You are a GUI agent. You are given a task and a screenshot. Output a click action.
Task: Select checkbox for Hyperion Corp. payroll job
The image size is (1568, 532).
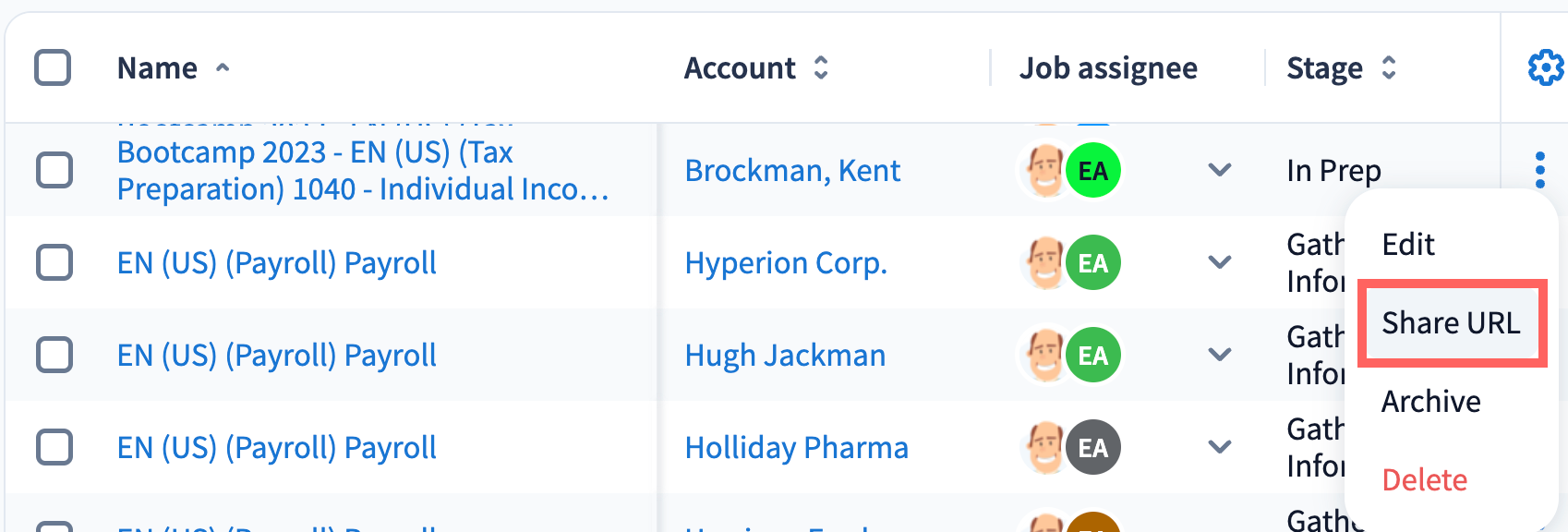click(54, 262)
